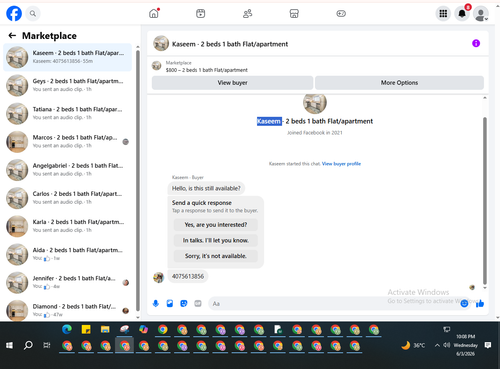
Task: Open the Aida conversation
Action: (67, 254)
